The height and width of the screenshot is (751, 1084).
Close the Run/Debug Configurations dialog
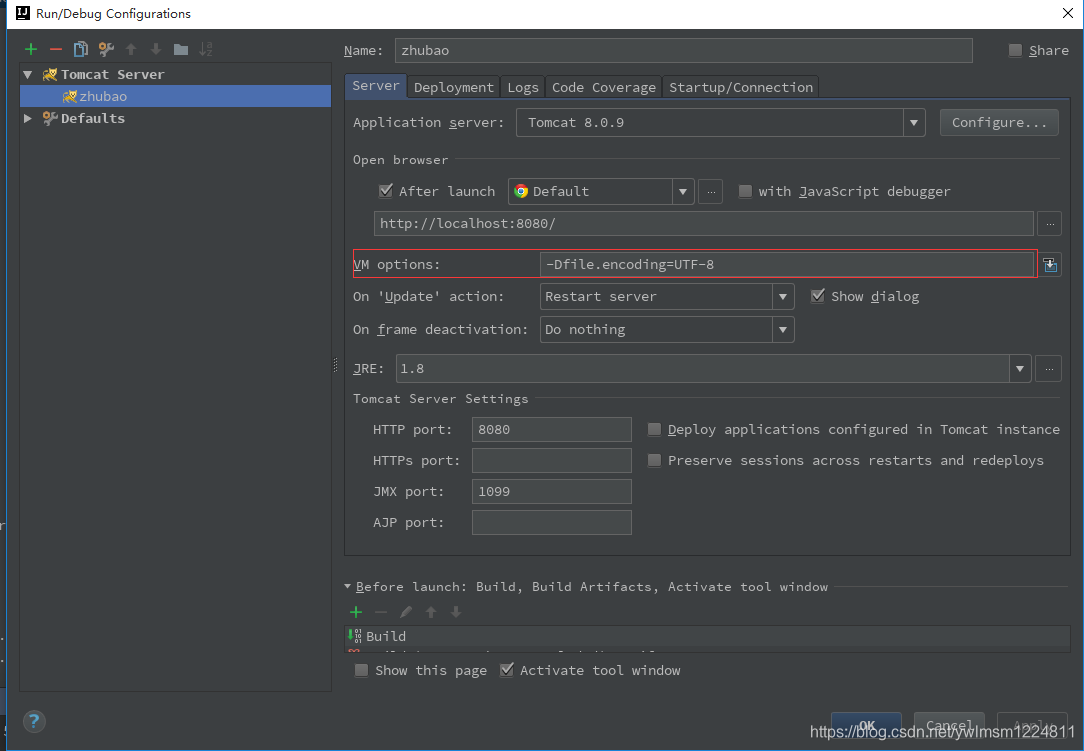point(1067,13)
